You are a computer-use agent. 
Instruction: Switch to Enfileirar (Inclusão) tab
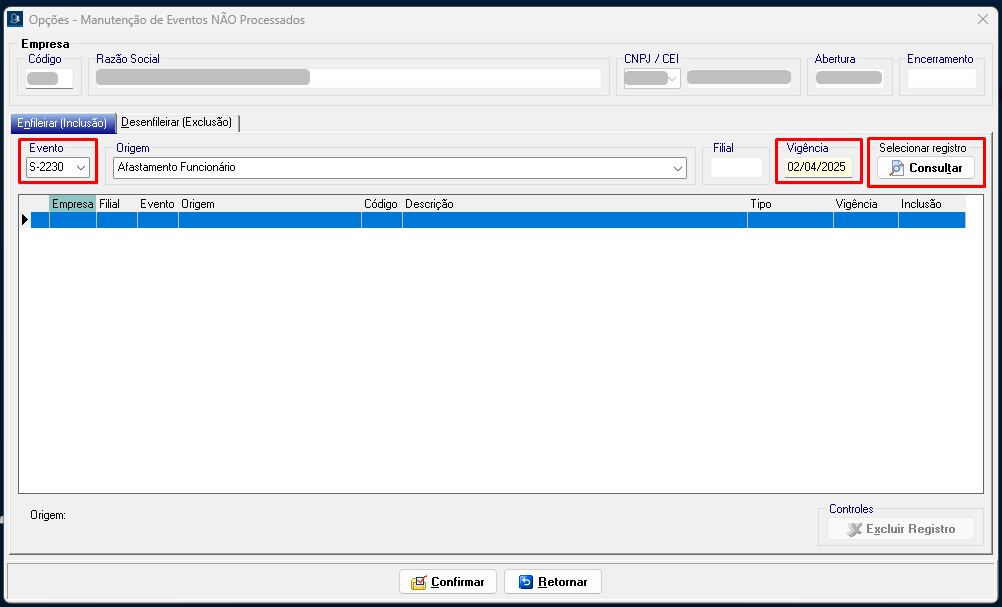pos(62,123)
